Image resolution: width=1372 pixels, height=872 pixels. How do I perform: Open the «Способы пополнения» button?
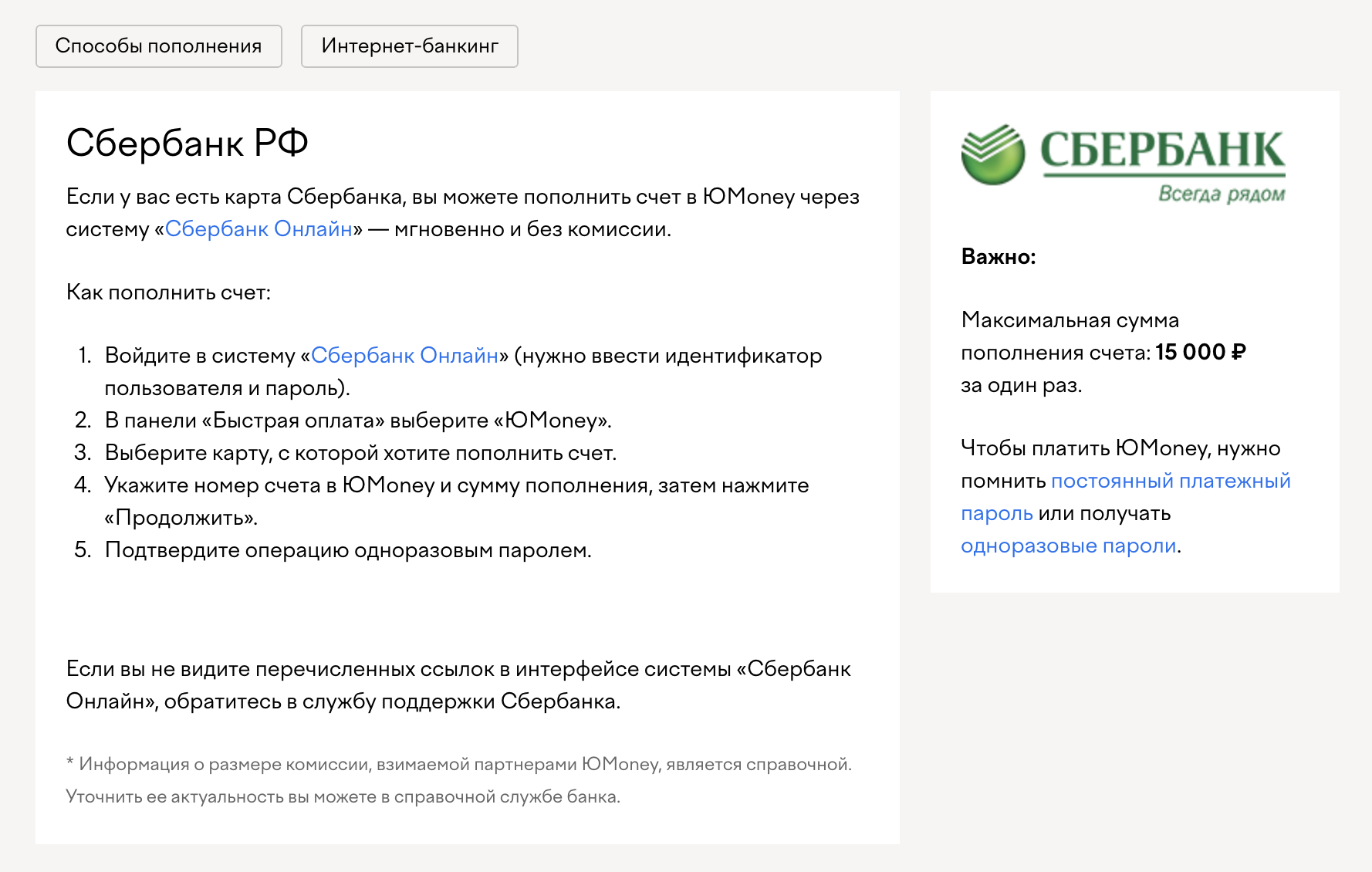[x=158, y=46]
